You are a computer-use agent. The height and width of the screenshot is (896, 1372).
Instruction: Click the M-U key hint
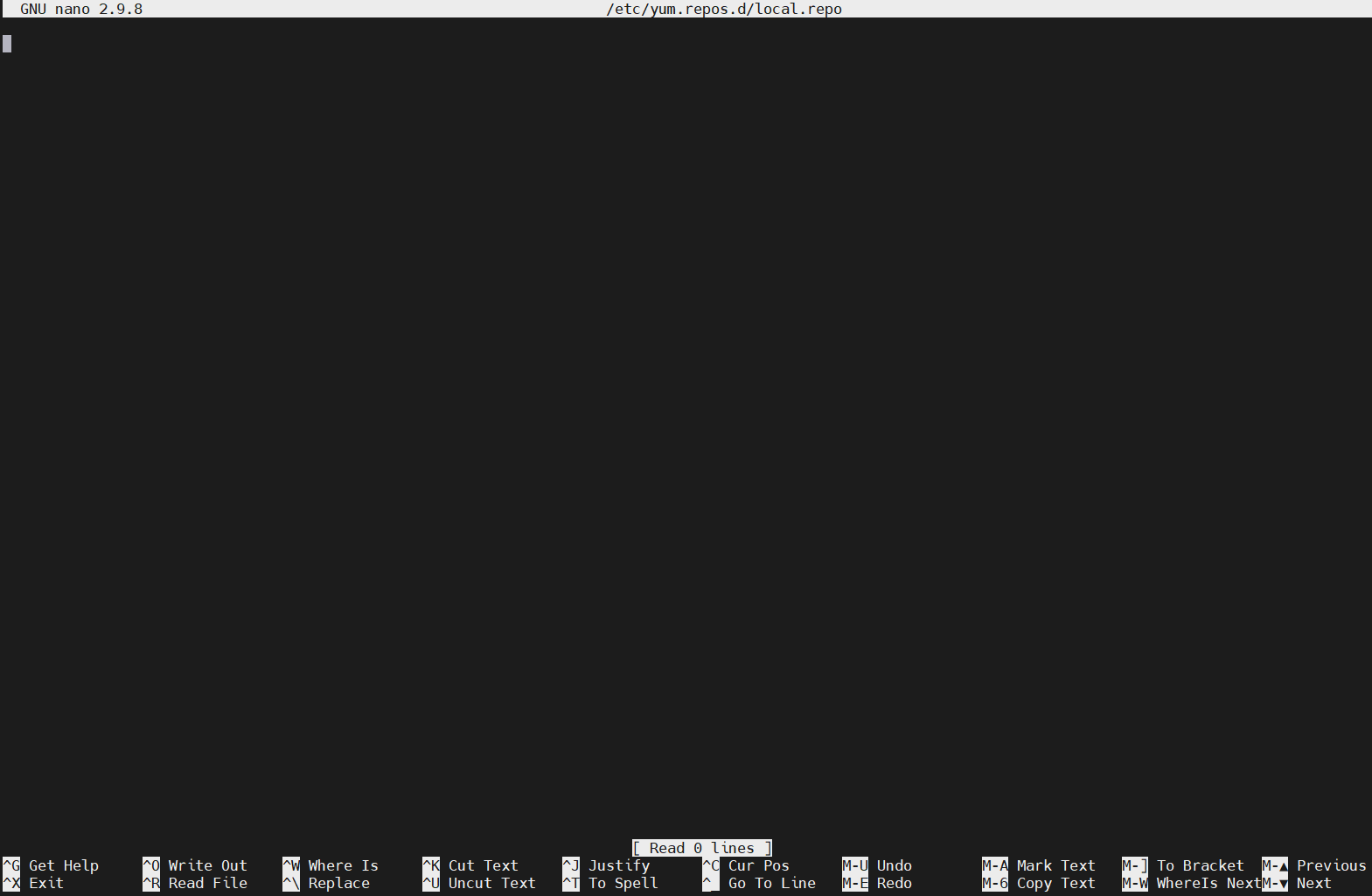[x=855, y=865]
